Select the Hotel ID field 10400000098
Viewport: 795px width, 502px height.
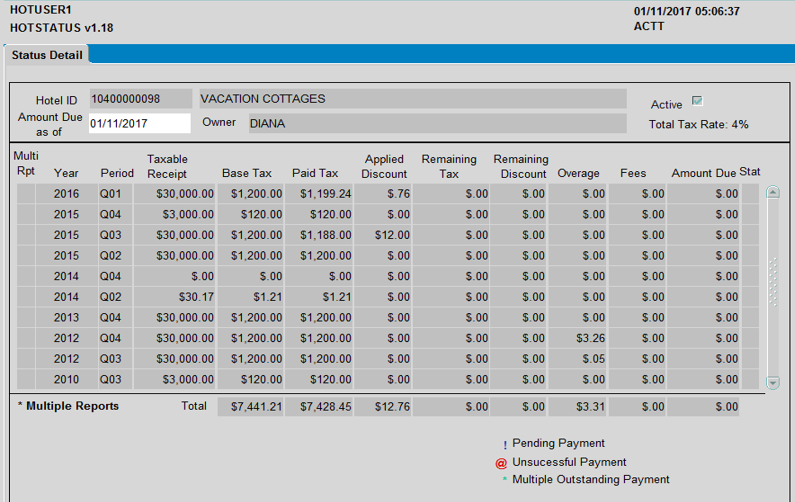coord(139,99)
